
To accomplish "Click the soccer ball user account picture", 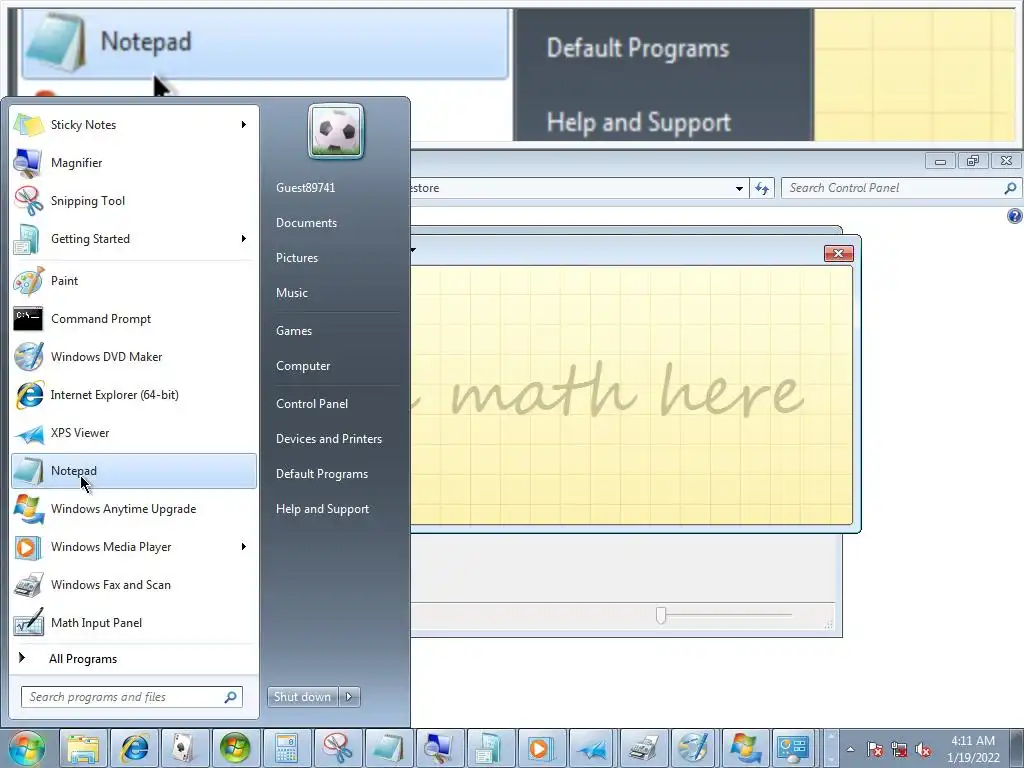I will (336, 131).
